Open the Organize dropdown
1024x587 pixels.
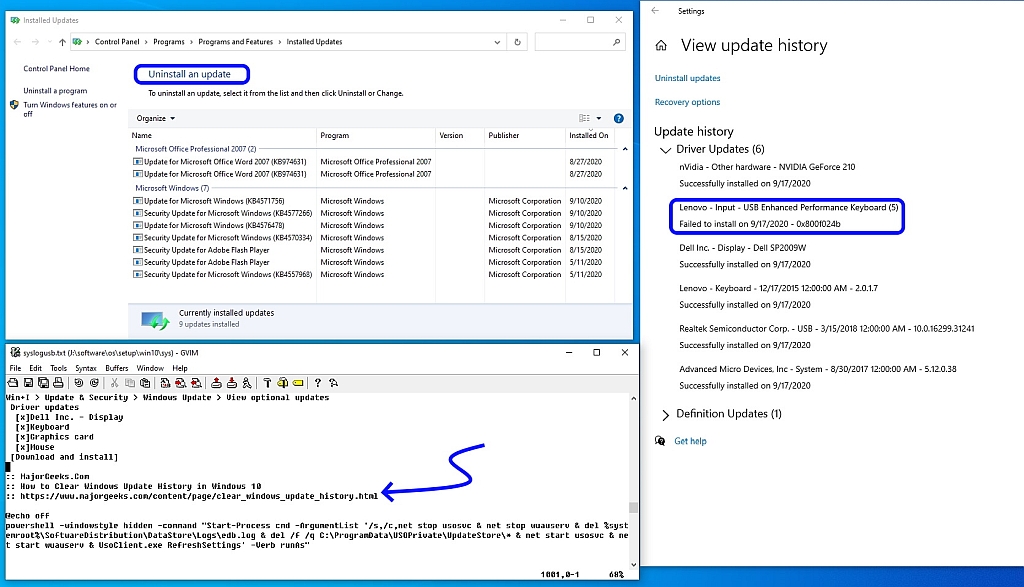click(155, 118)
